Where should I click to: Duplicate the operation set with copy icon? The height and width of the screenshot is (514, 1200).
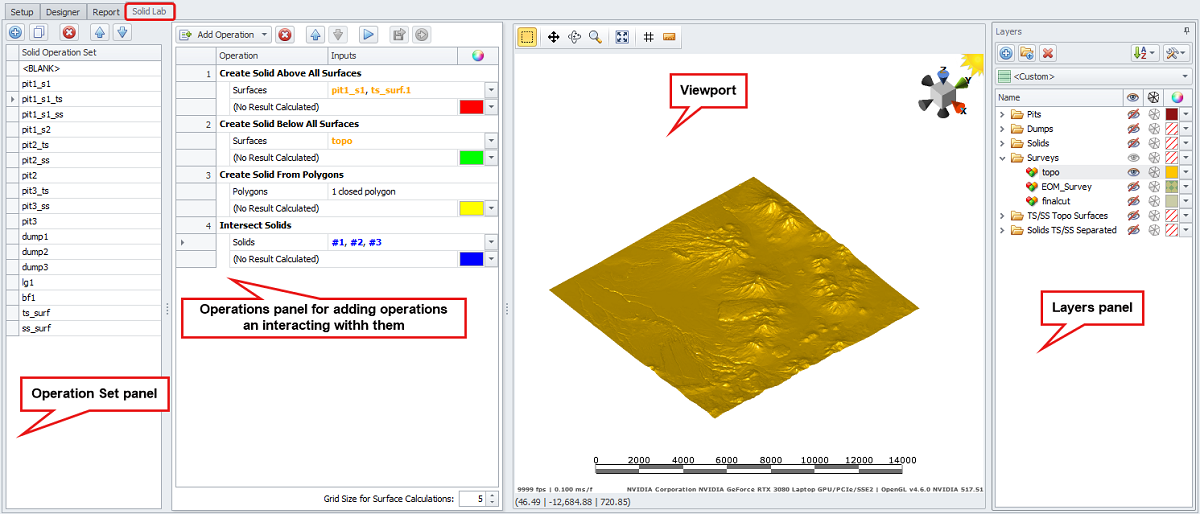coord(40,32)
